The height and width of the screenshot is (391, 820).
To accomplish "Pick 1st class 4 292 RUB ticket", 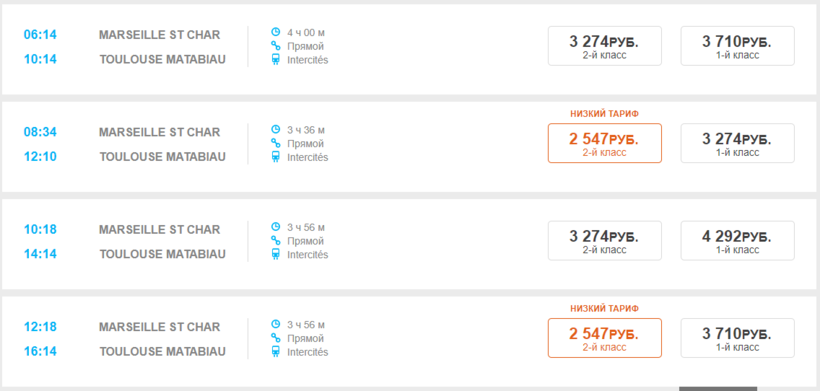I will point(737,240).
